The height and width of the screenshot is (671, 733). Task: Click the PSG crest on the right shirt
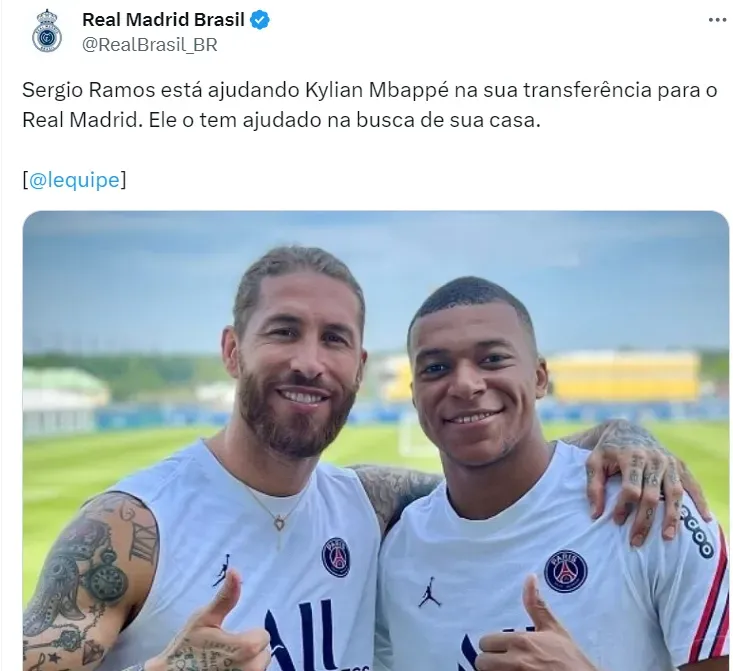coord(566,571)
